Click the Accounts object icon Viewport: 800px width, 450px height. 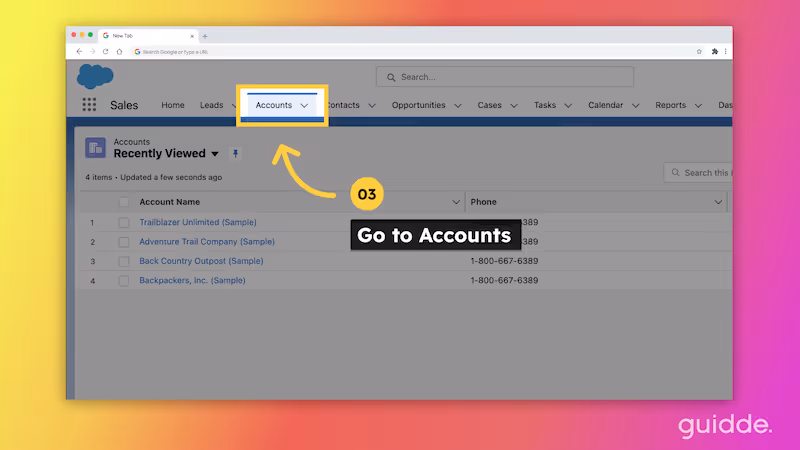pos(95,148)
